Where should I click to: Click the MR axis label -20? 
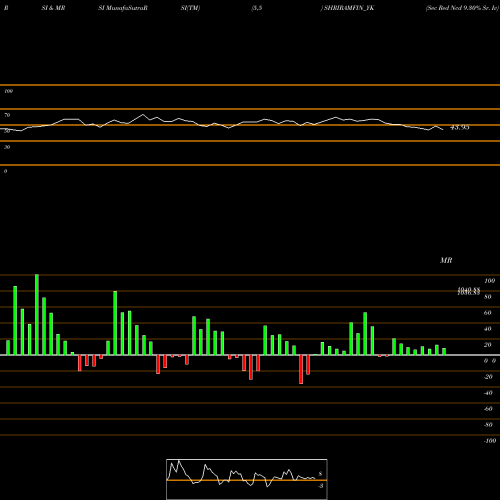point(488,377)
